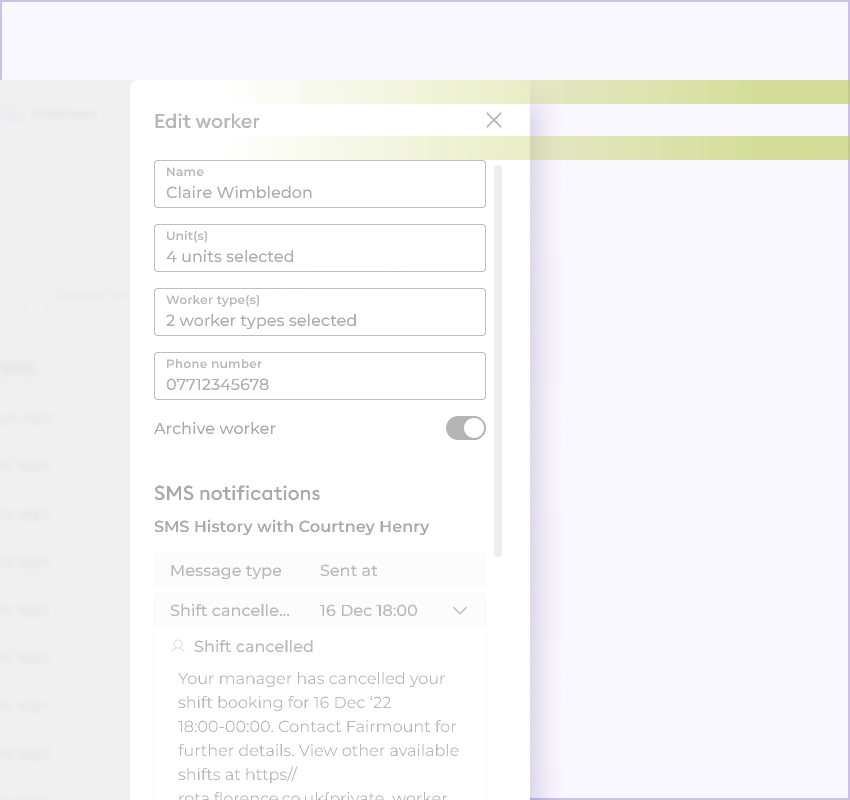
Task: Click the Phone number field
Action: 320,376
